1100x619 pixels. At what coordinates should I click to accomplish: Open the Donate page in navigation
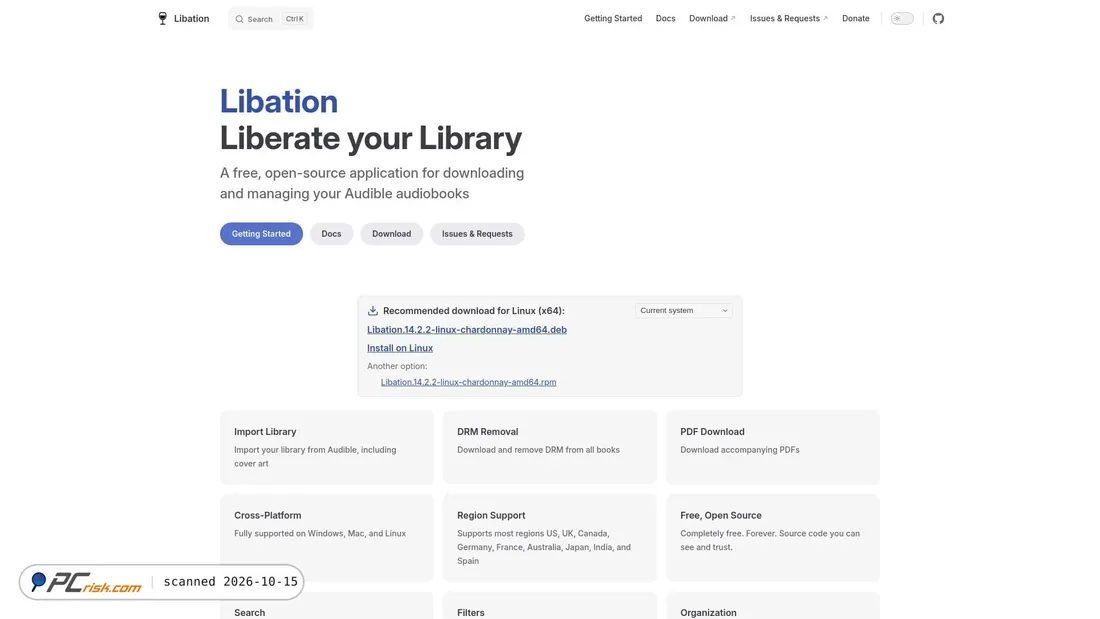(x=855, y=19)
